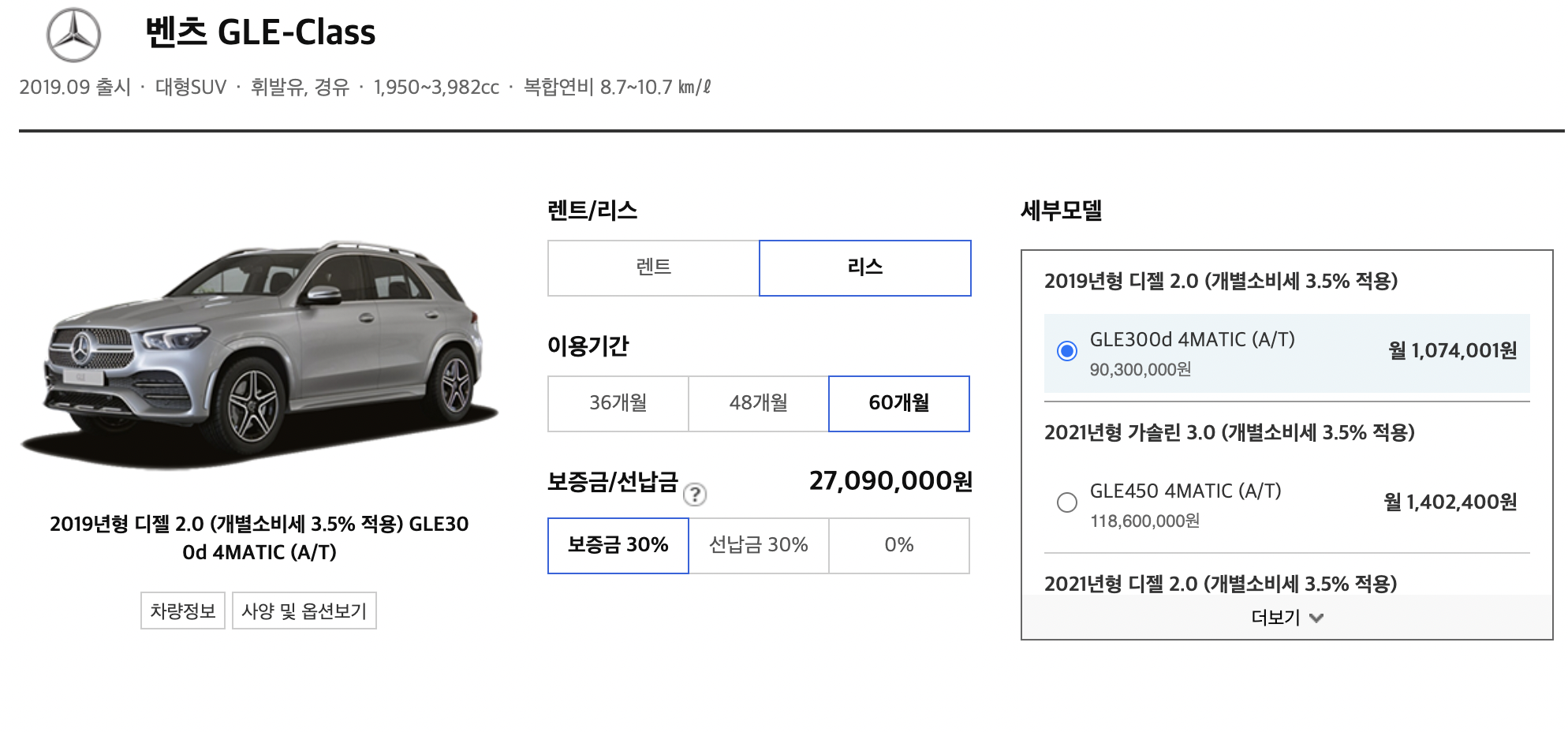Click monthly price 월 1,402,400원
Image resolution: width=1568 pixels, height=732 pixels.
coord(1450,502)
